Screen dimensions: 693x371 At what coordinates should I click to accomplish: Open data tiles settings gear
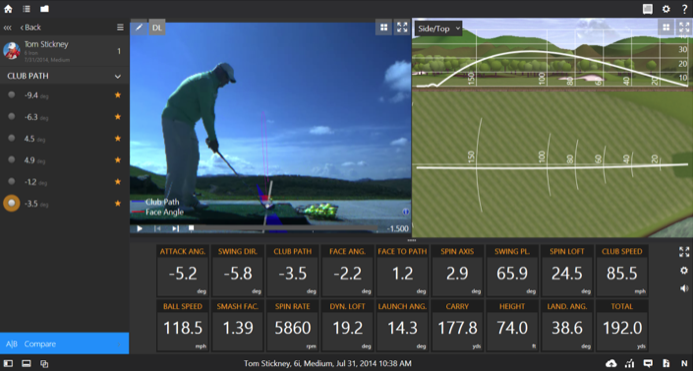coord(684,271)
